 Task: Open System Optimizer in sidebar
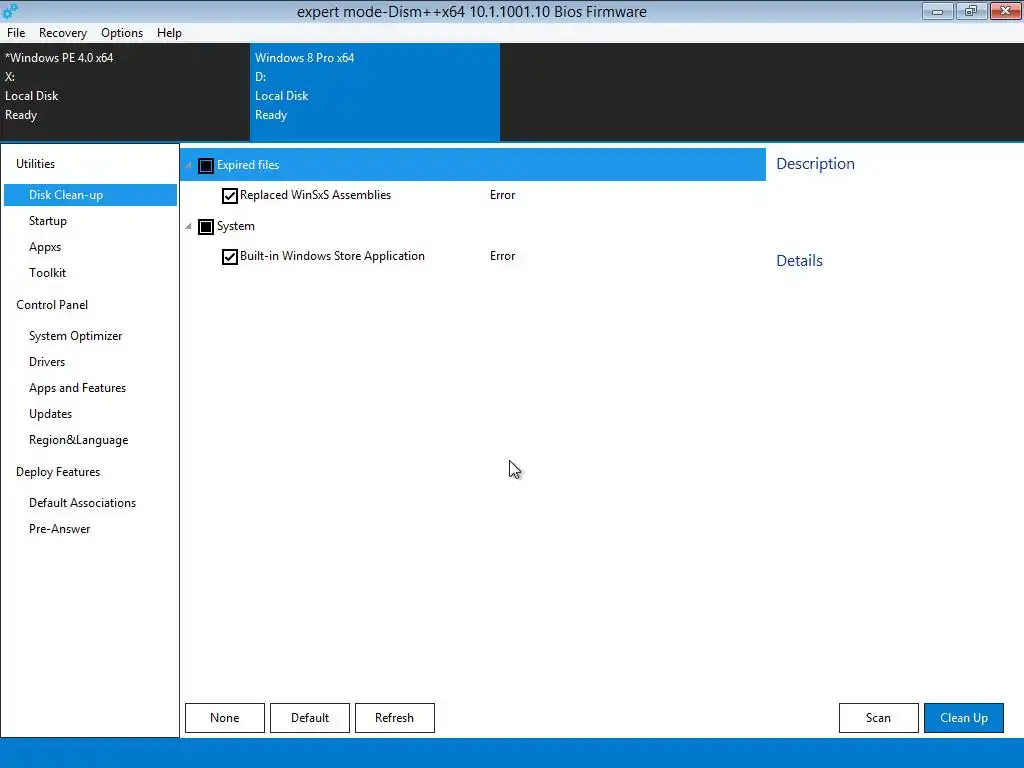click(x=76, y=336)
